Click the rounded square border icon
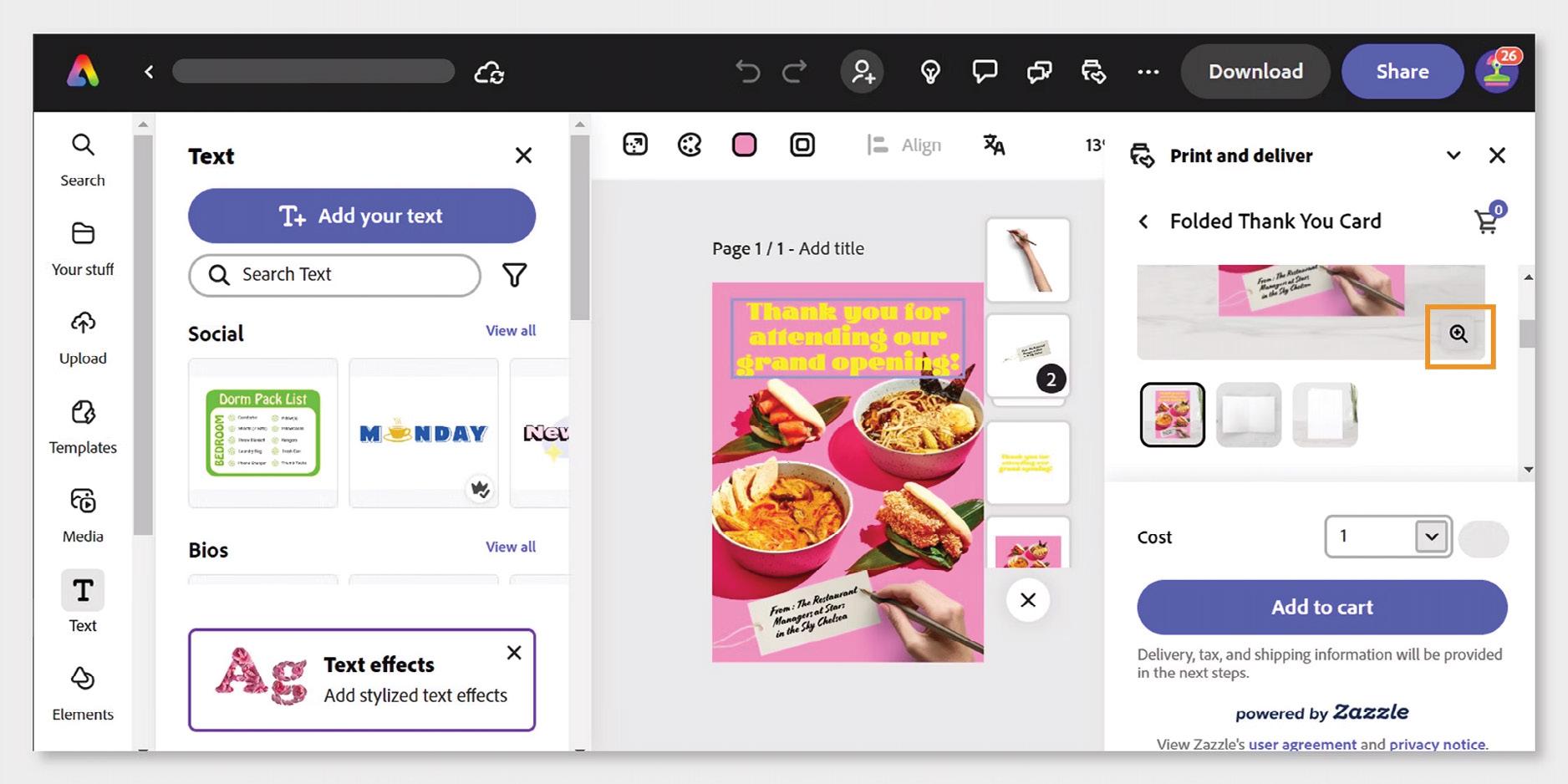 pyautogui.click(x=802, y=145)
